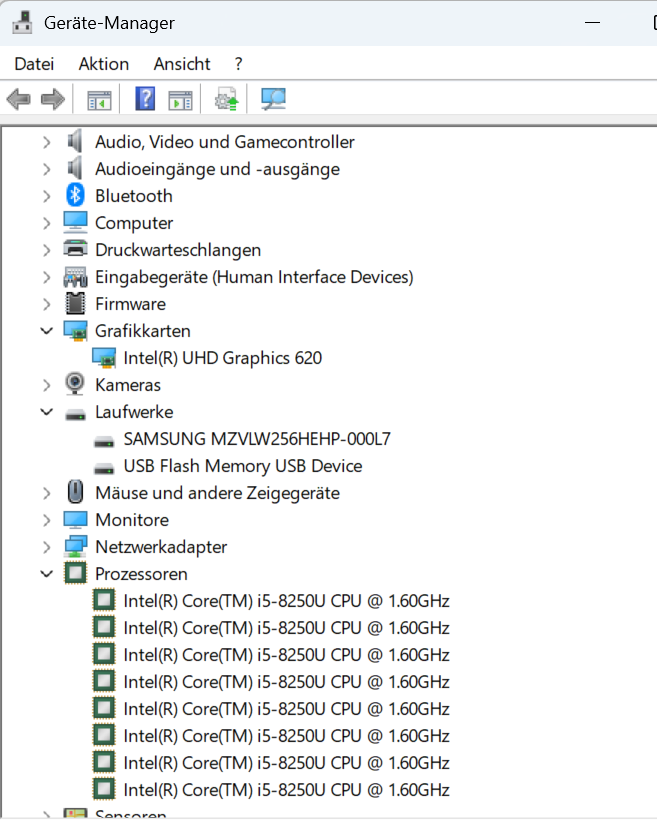657x820 pixels.
Task: Select Intel(R) UHD Graphics 620
Action: point(223,358)
